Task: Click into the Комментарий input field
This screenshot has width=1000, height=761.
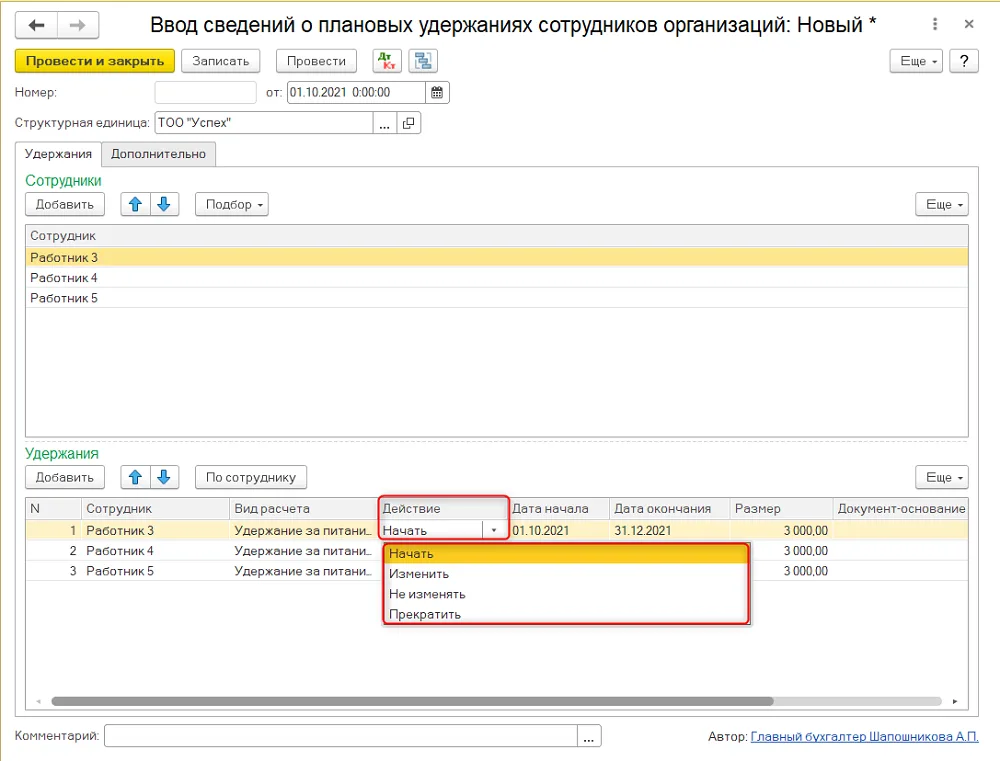Action: 341,735
